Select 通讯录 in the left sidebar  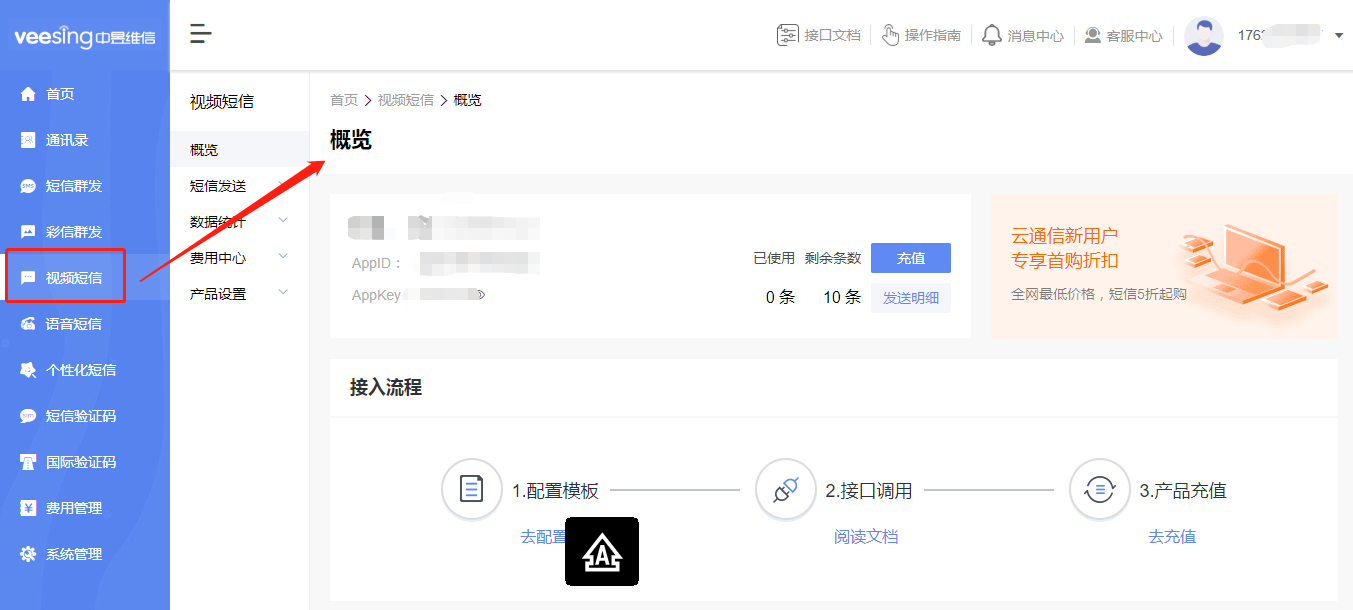60,139
